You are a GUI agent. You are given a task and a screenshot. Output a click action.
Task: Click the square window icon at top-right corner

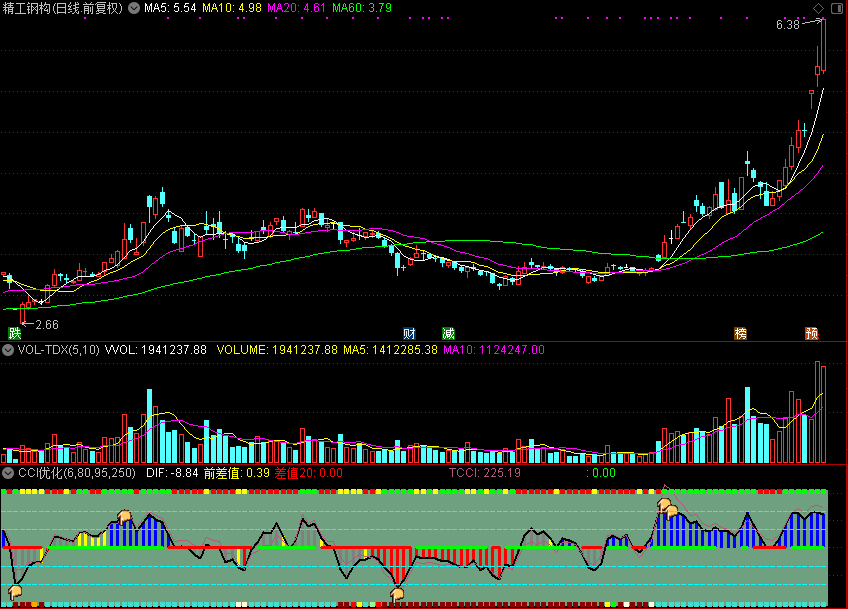pyautogui.click(x=836, y=8)
